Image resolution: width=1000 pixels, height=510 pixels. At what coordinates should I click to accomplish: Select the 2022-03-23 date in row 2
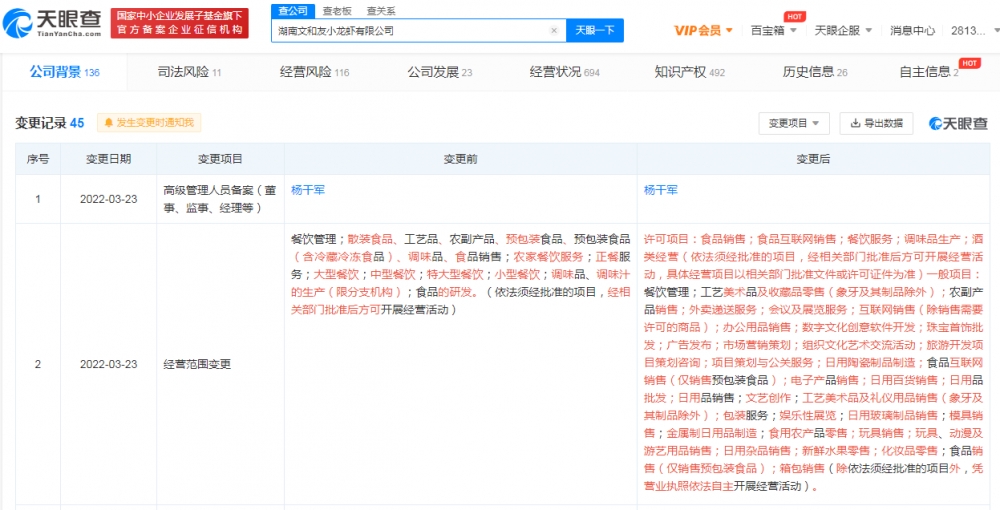(108, 364)
